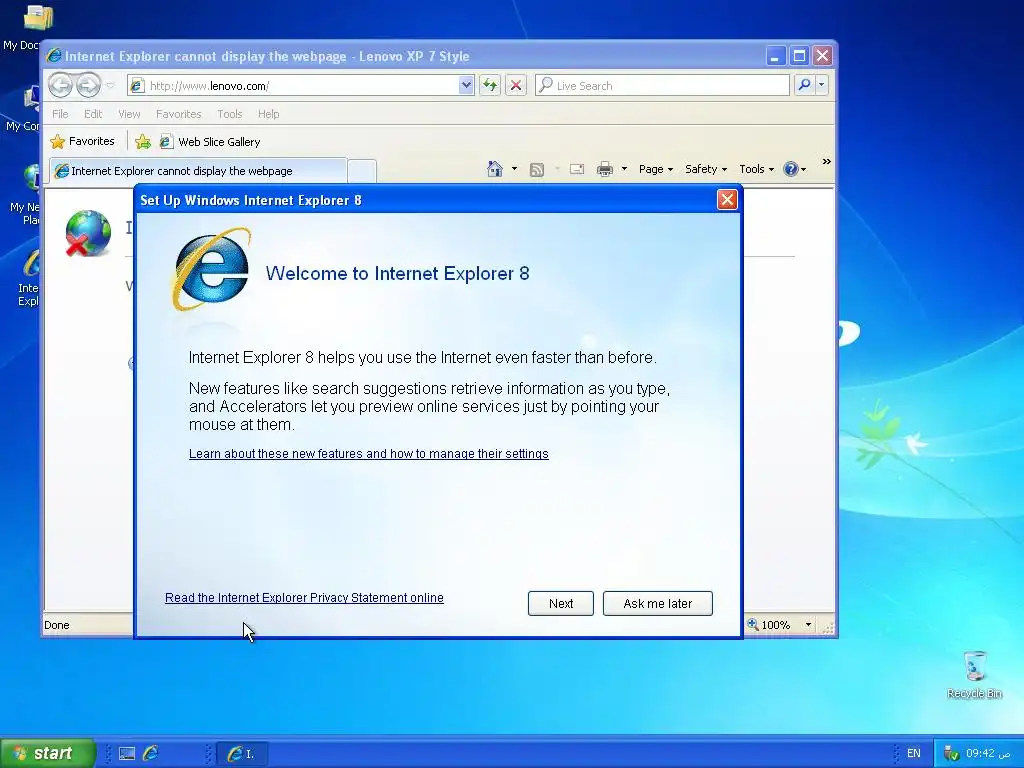Viewport: 1024px width, 768px height.
Task: Click the Next button in setup dialog
Action: pyautogui.click(x=560, y=603)
